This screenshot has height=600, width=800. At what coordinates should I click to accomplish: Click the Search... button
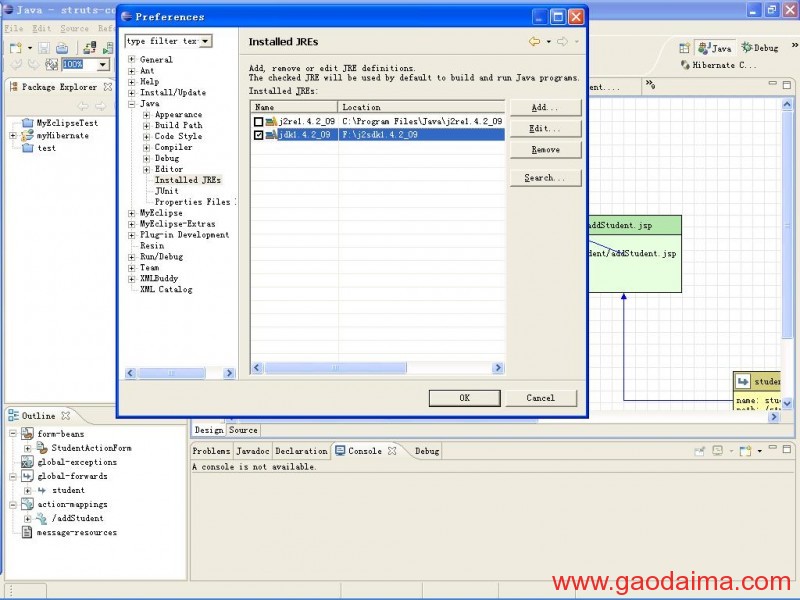pos(545,178)
